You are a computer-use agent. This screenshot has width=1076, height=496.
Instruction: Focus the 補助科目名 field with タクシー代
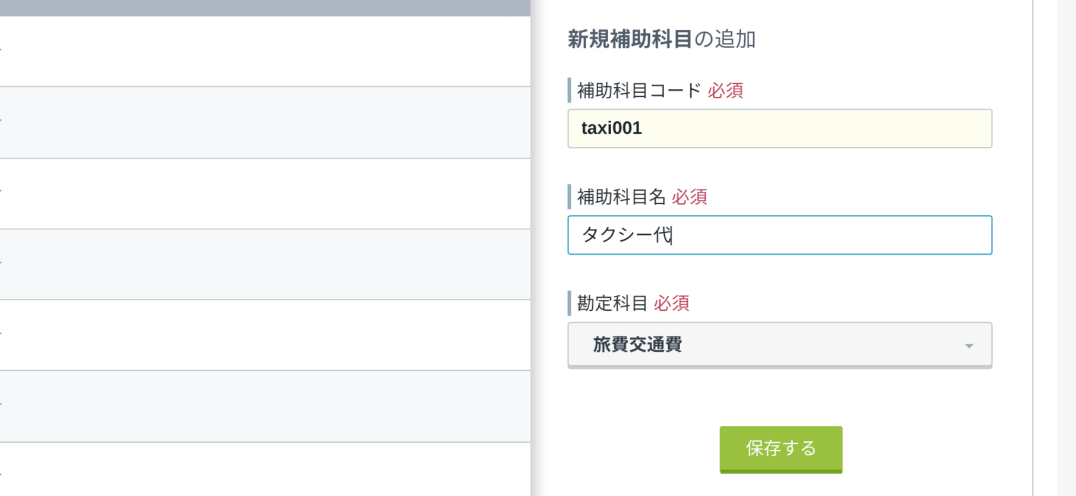click(x=780, y=235)
